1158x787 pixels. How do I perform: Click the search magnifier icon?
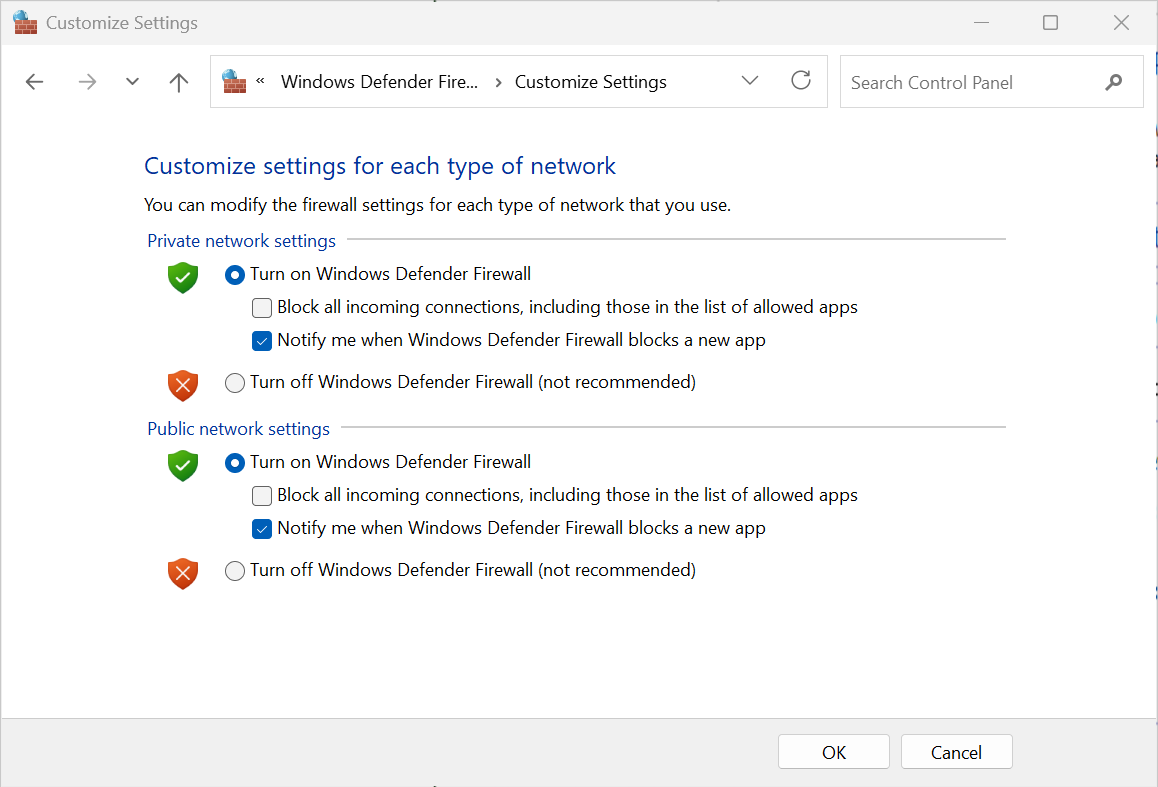point(1114,82)
